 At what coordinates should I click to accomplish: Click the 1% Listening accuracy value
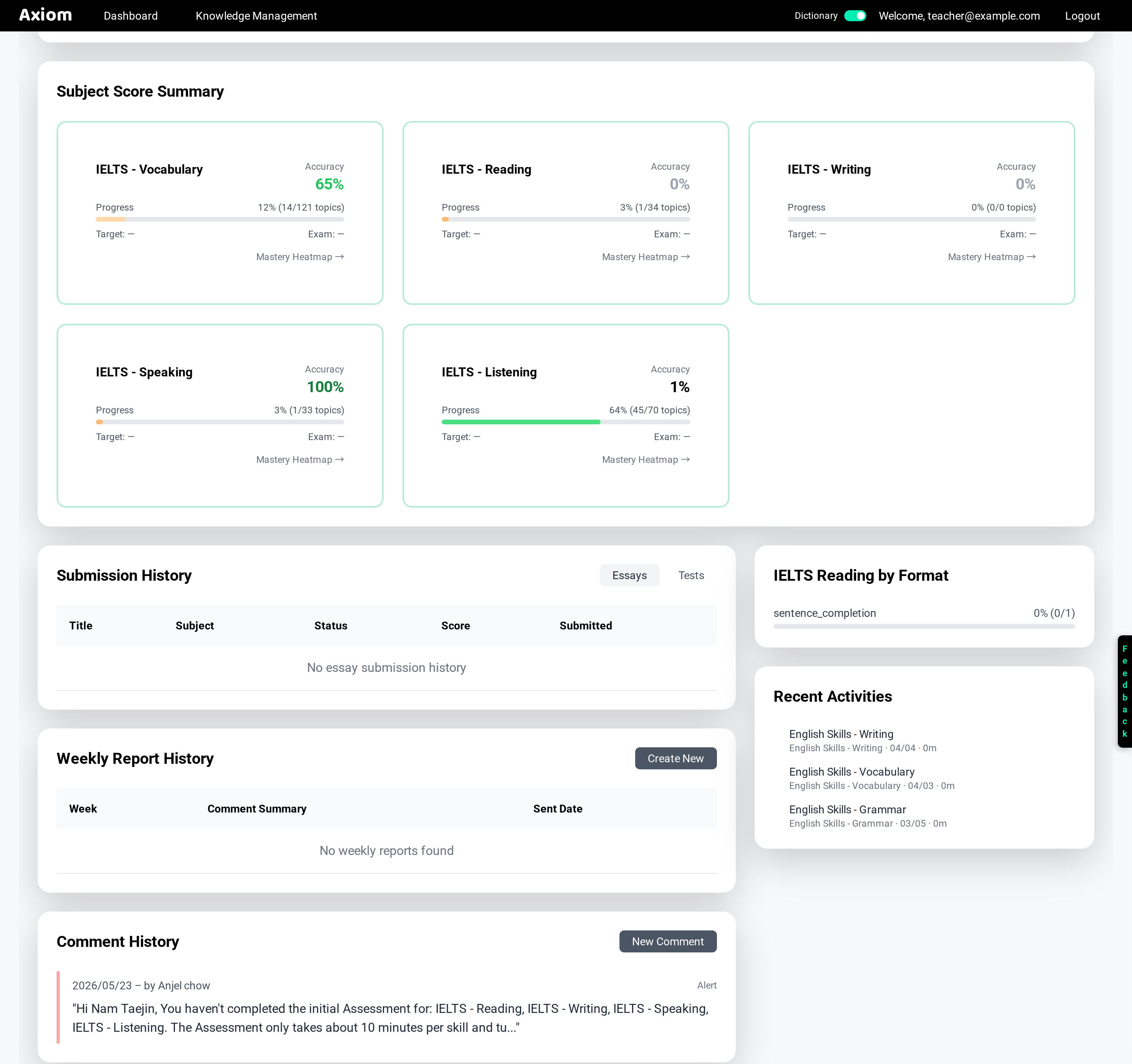[680, 387]
